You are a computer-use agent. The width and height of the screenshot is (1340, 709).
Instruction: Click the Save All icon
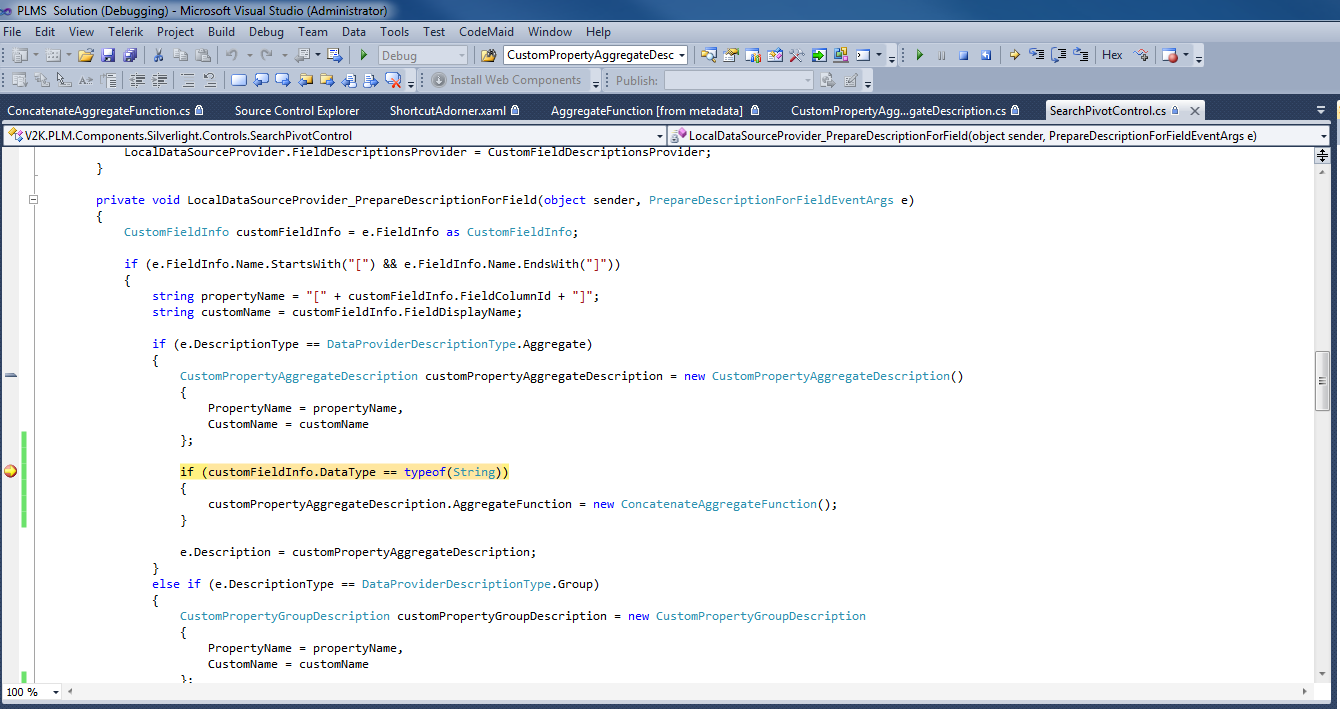(x=130, y=55)
